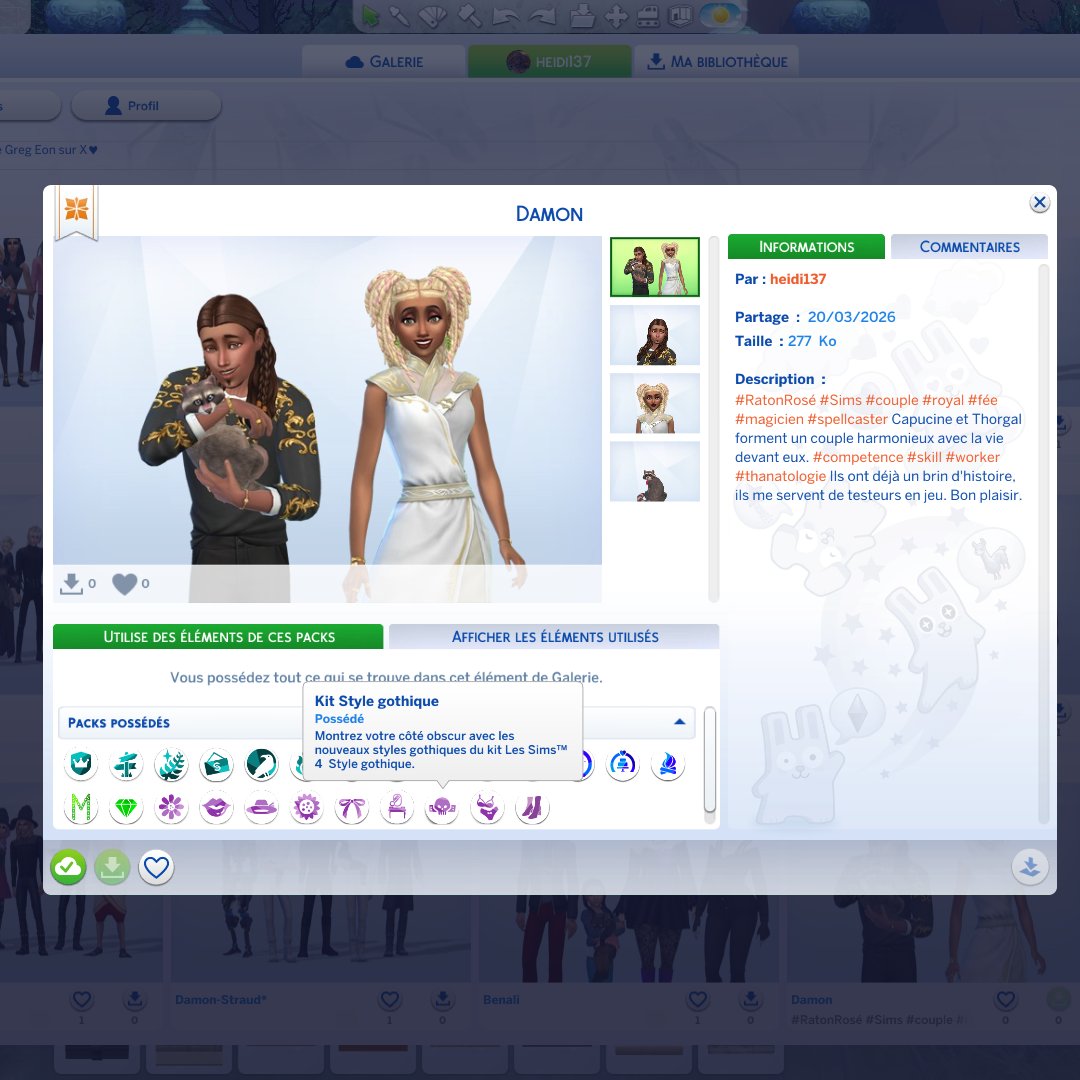Viewport: 1080px width, 1080px height.
Task: Click the purple bow kit icon
Action: pos(351,807)
